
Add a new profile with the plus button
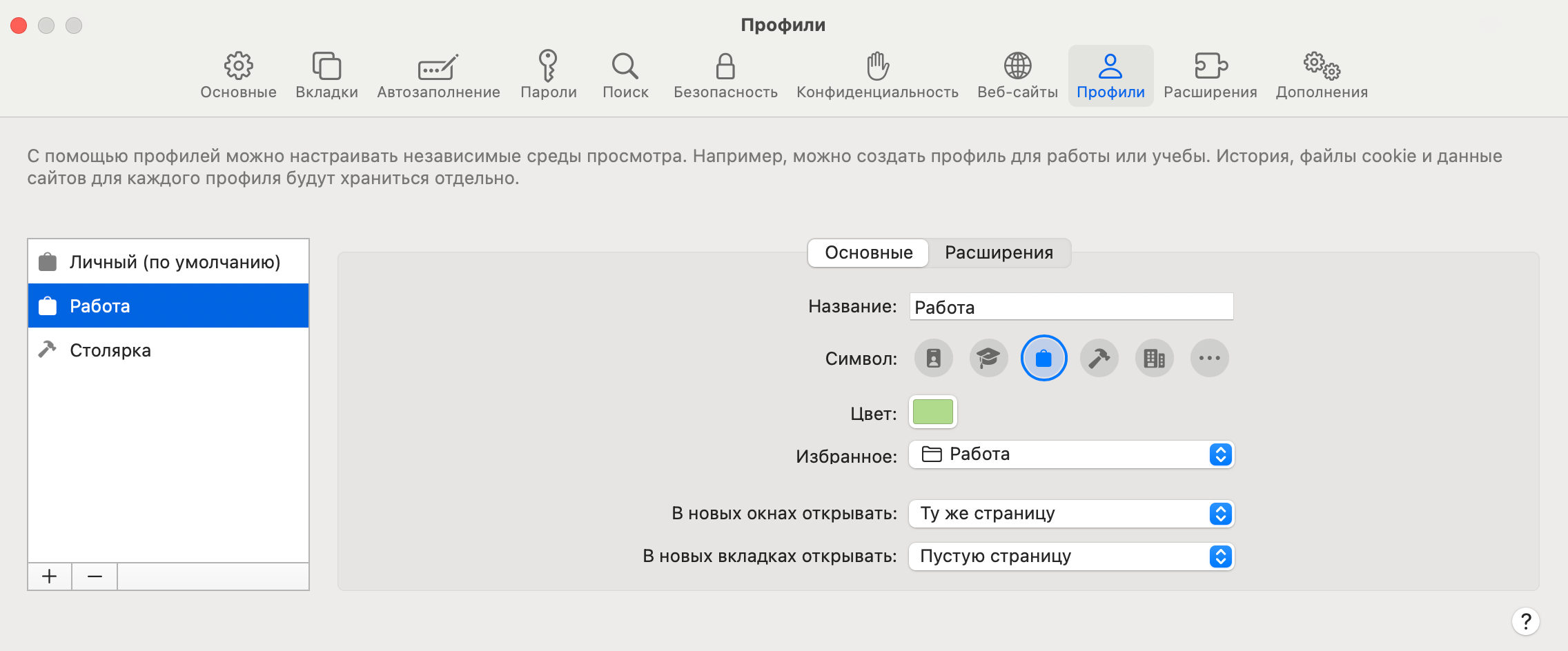pos(50,577)
